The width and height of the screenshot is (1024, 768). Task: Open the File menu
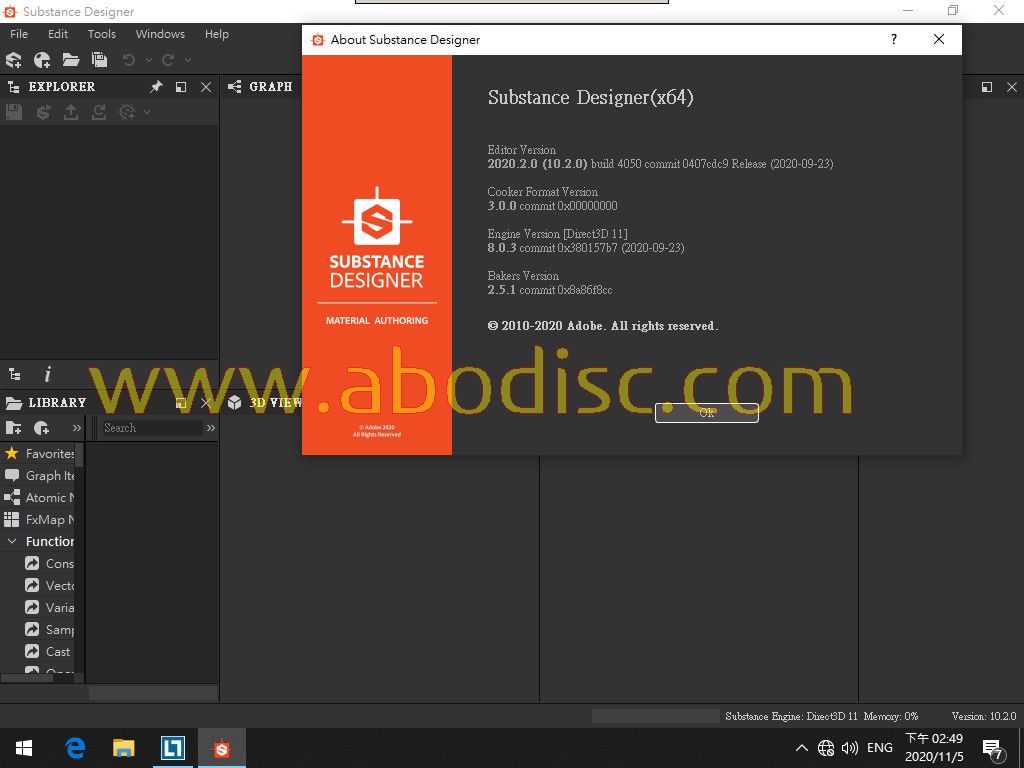(19, 34)
